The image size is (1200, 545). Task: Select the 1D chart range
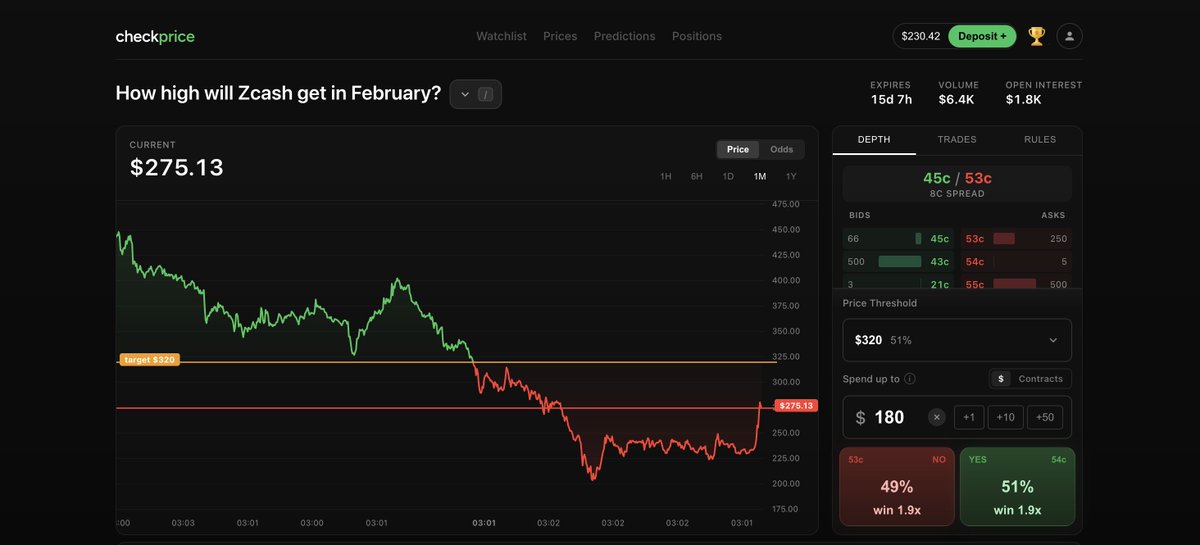point(728,177)
